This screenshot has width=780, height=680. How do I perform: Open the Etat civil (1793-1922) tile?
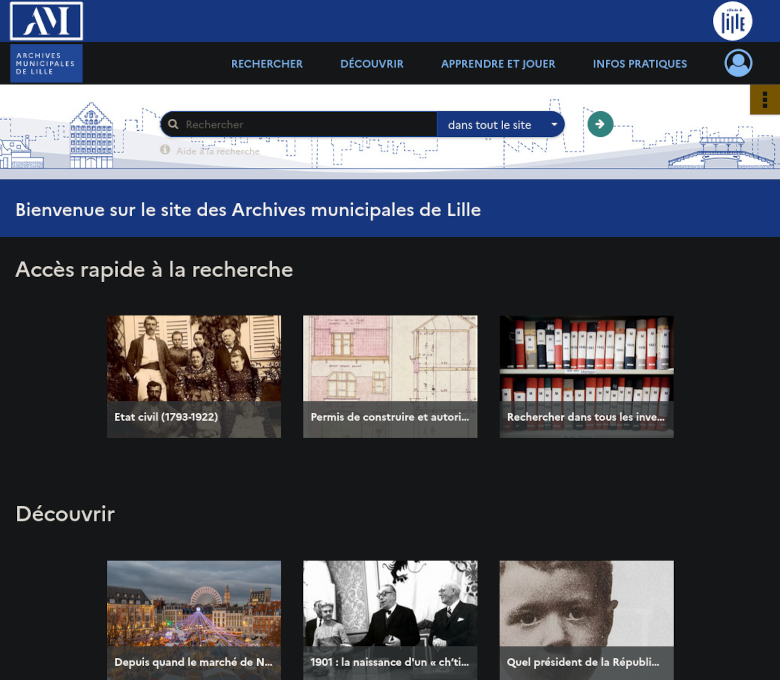pyautogui.click(x=194, y=377)
